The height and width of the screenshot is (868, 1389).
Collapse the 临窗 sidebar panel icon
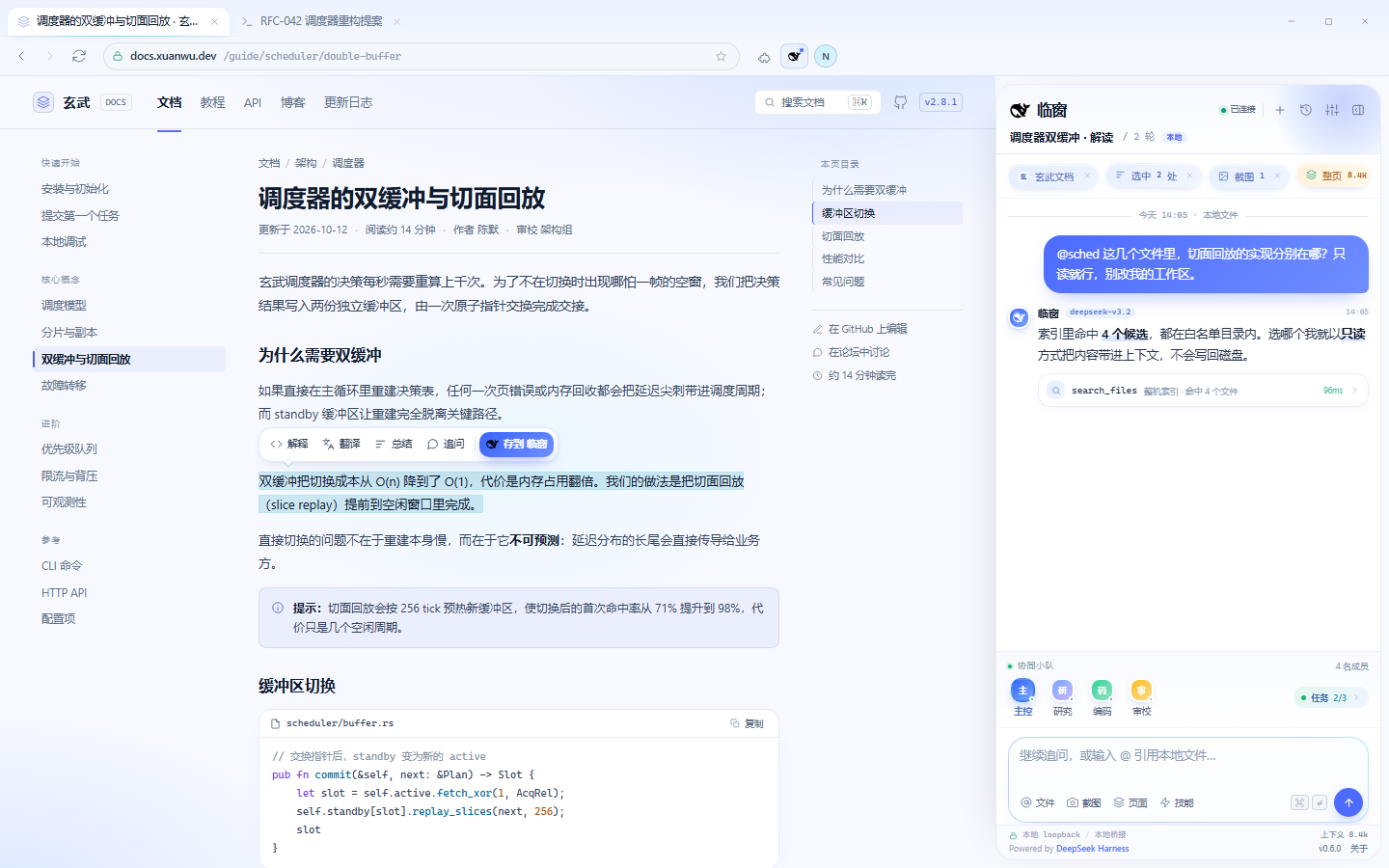(1358, 110)
